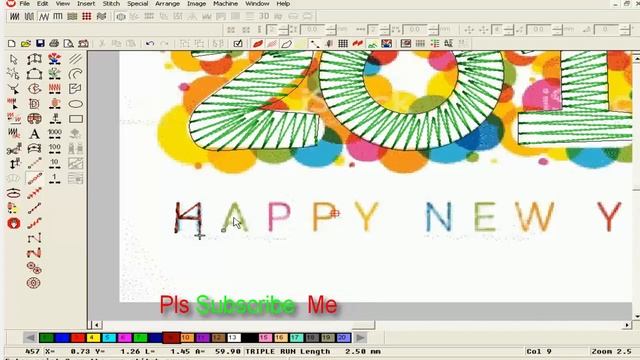This screenshot has width=640, height=360.
Task: Open the Edit menu
Action: (x=42, y=4)
